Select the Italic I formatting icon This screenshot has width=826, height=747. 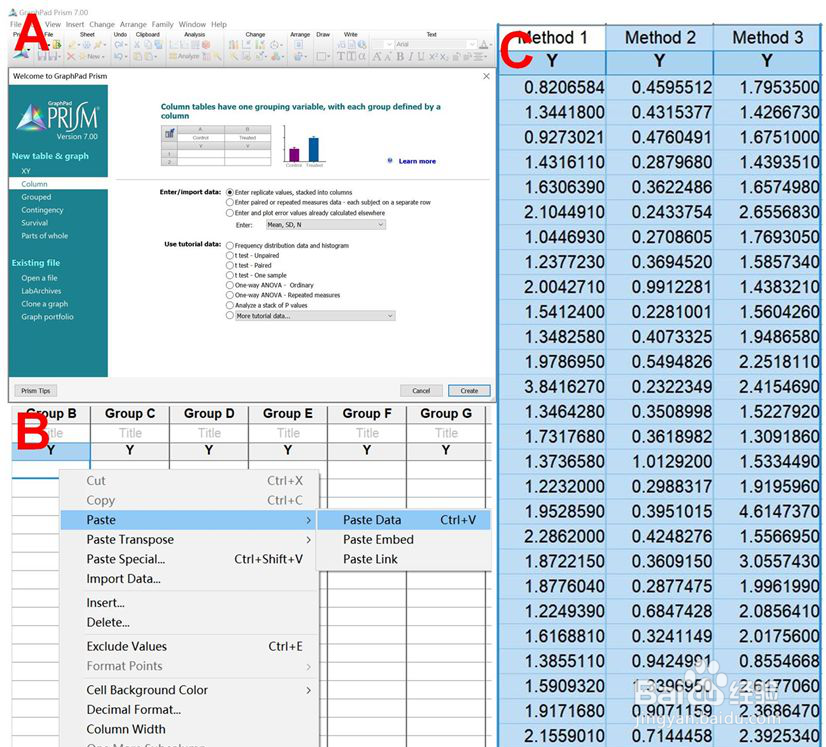pyautogui.click(x=411, y=56)
